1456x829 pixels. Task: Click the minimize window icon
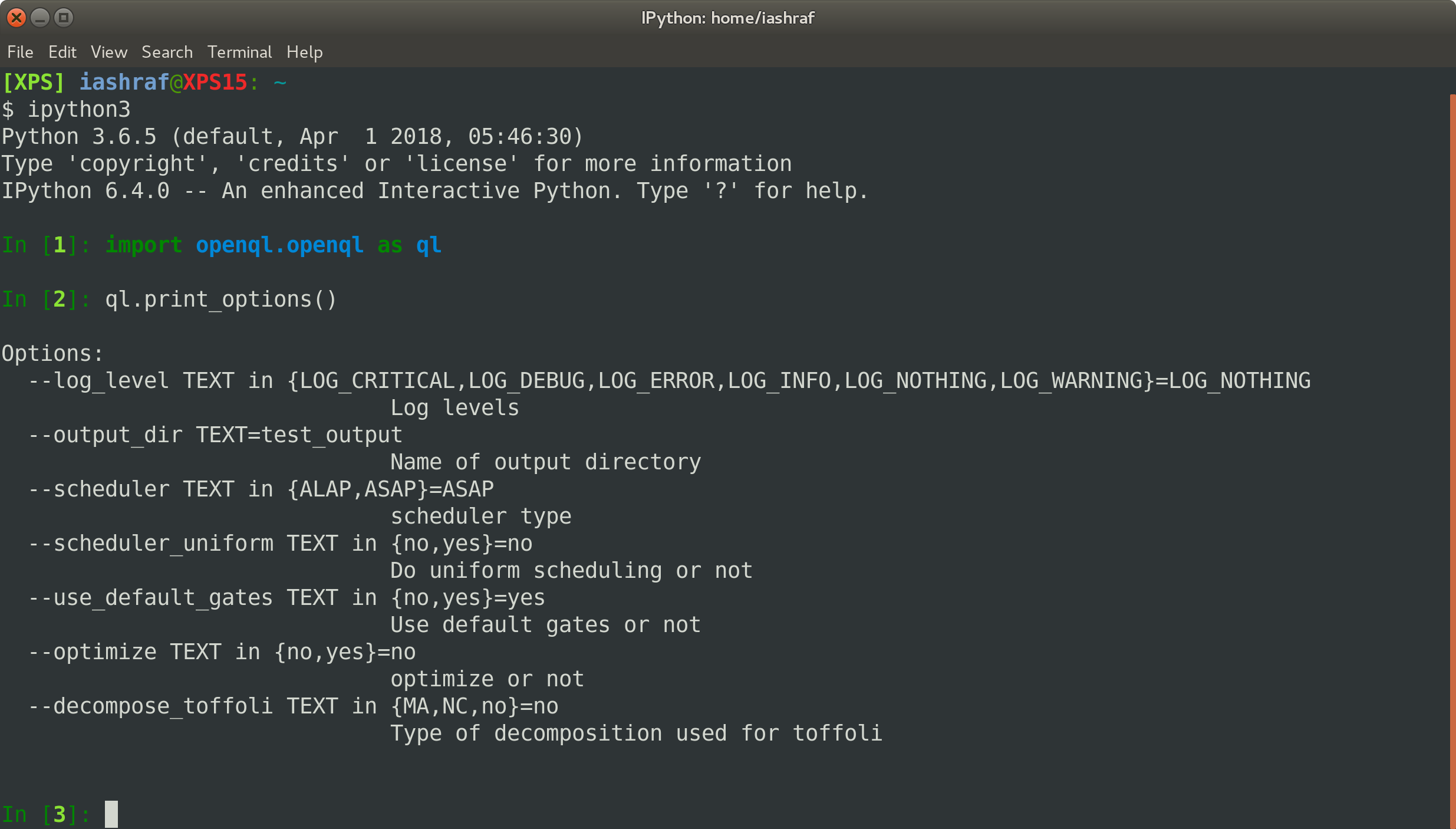(39, 17)
